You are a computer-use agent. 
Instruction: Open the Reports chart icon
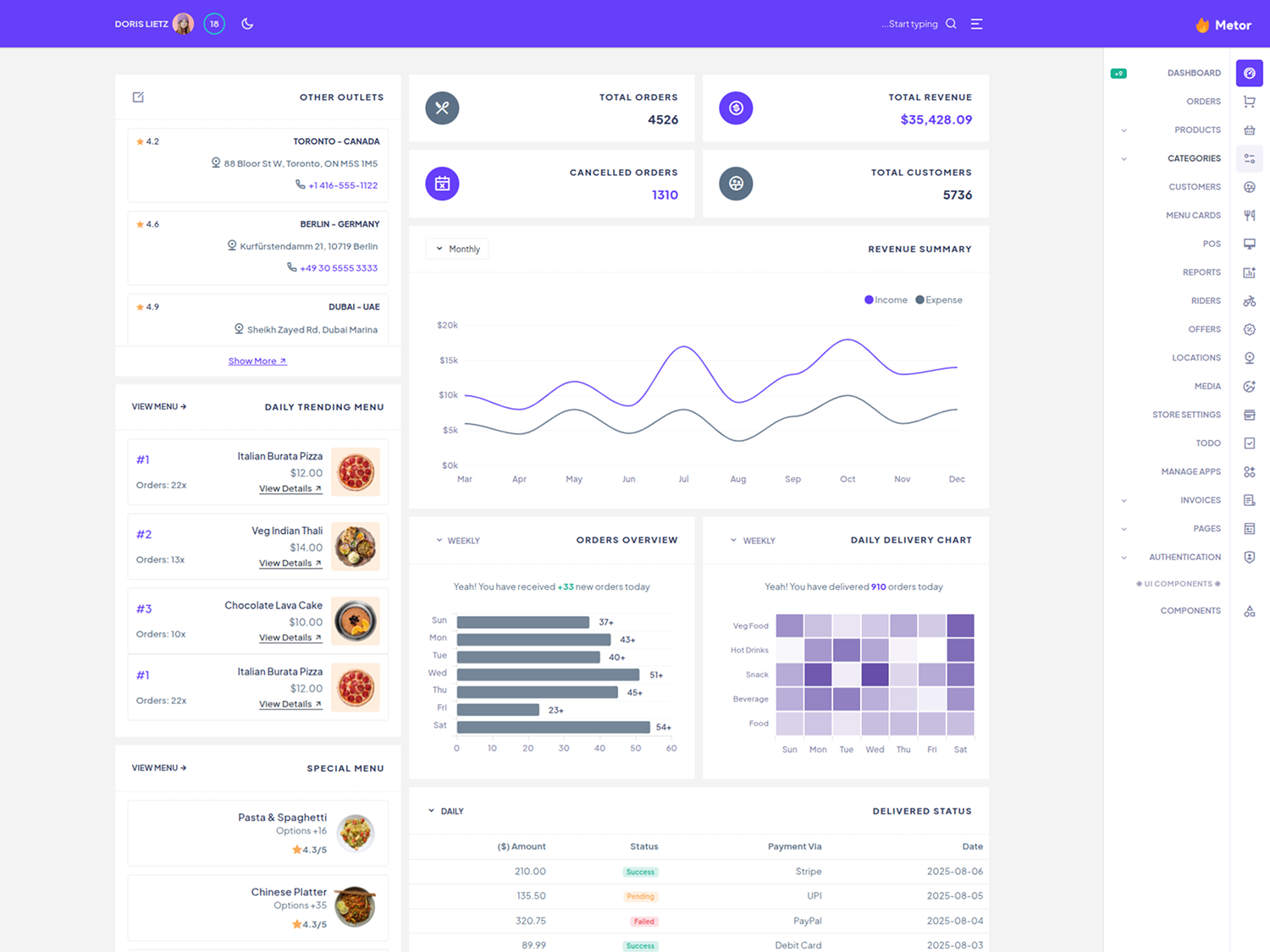(1249, 272)
